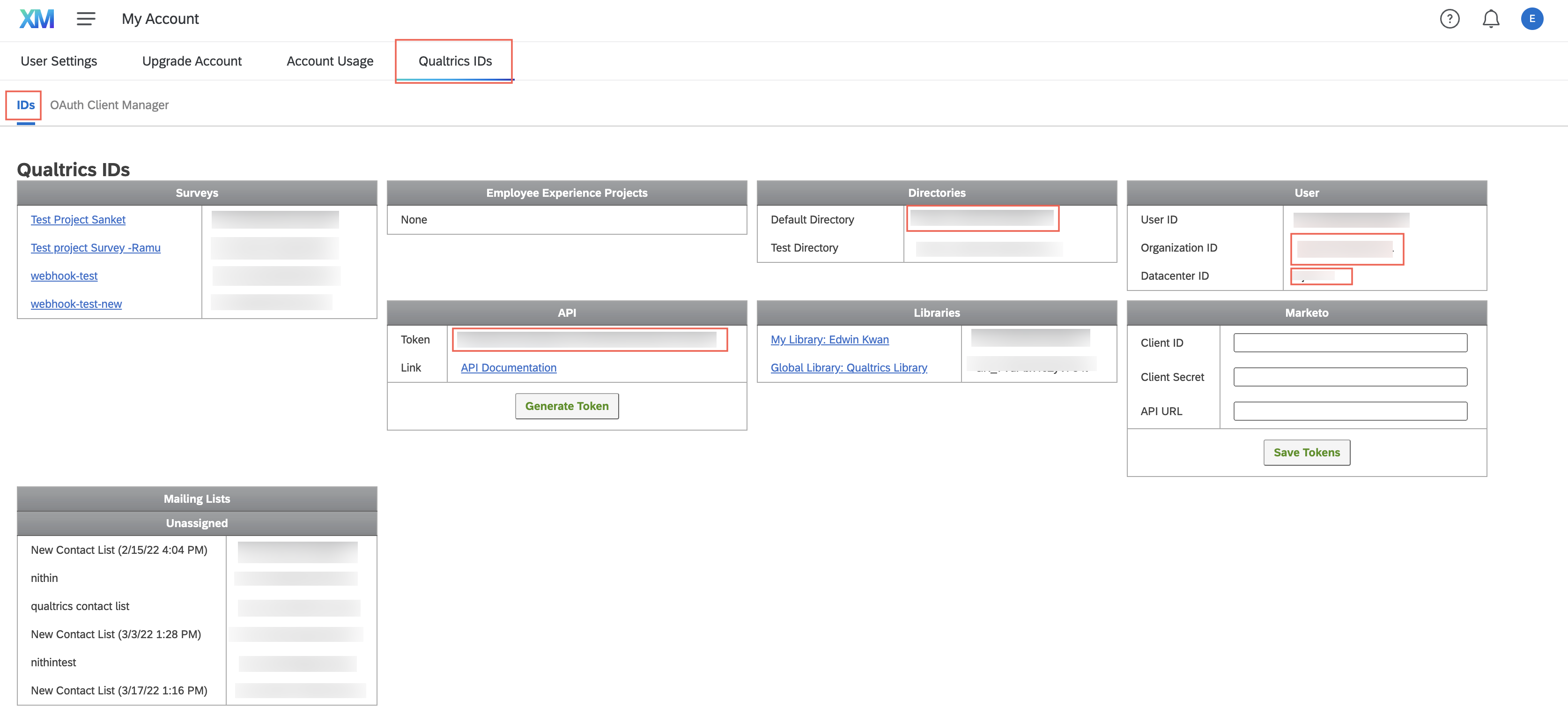Click 'None' under Employee Experience Projects

click(413, 219)
